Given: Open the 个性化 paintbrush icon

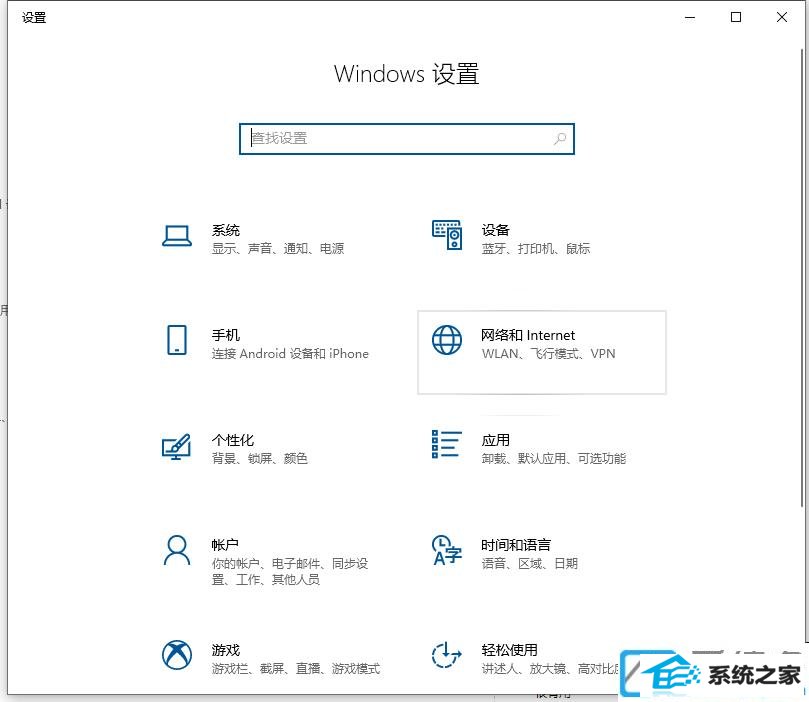Looking at the screenshot, I should pyautogui.click(x=176, y=447).
